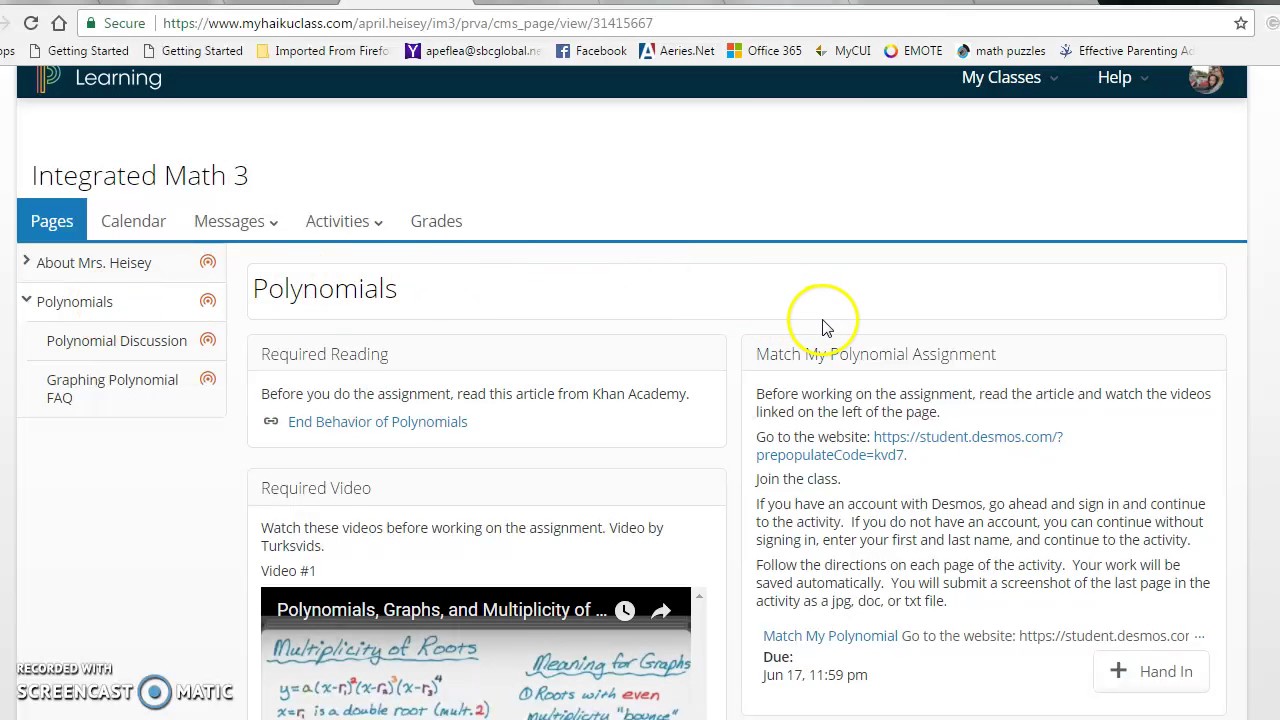Screen dimensions: 1280x720
Task: Click the Share arrow icon on video
Action: (x=661, y=610)
